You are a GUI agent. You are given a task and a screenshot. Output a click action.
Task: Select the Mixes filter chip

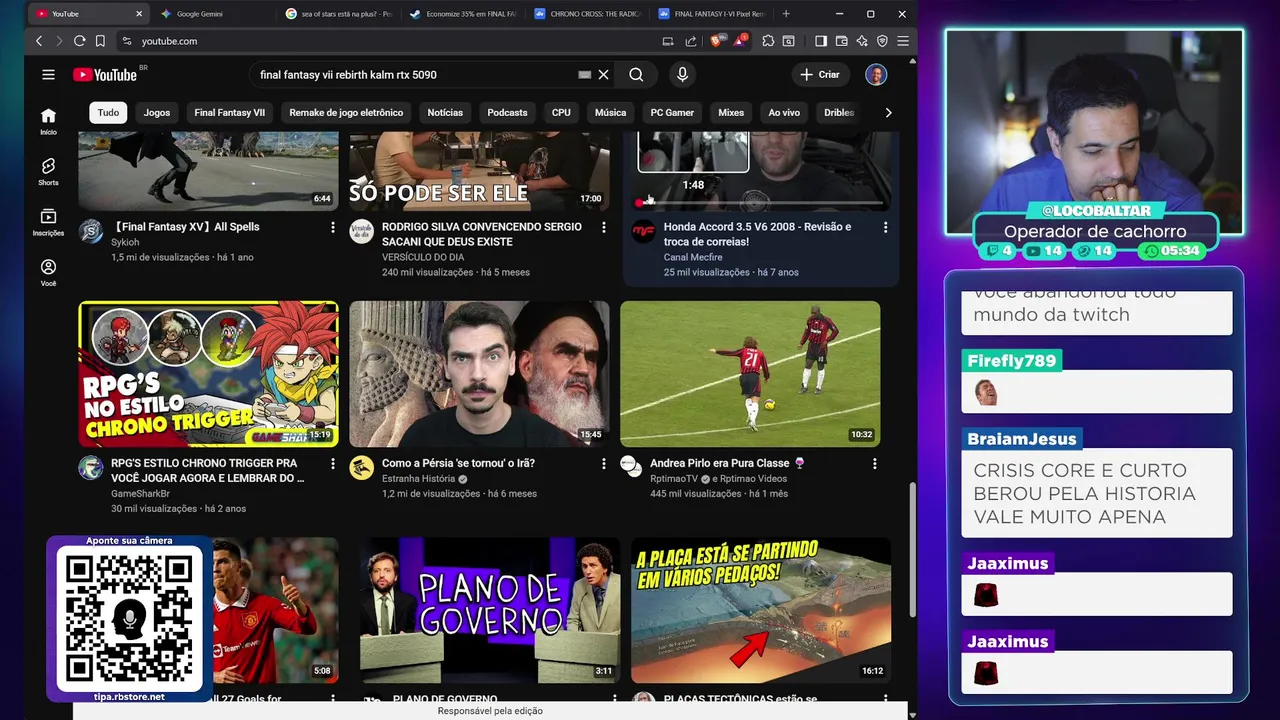coord(731,113)
